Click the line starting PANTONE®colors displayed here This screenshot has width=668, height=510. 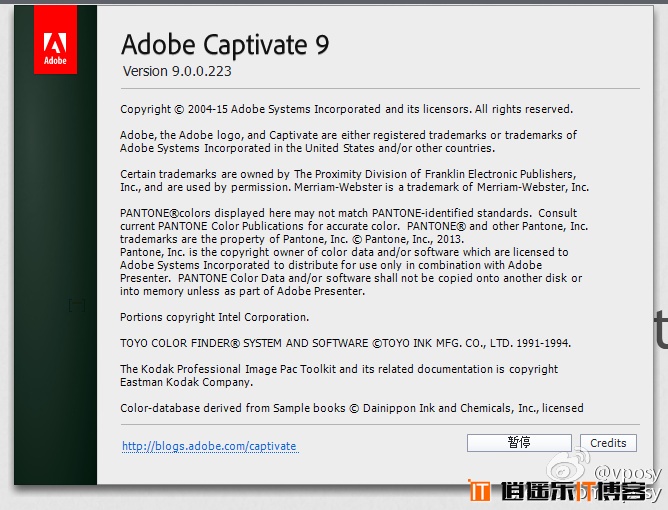348,213
